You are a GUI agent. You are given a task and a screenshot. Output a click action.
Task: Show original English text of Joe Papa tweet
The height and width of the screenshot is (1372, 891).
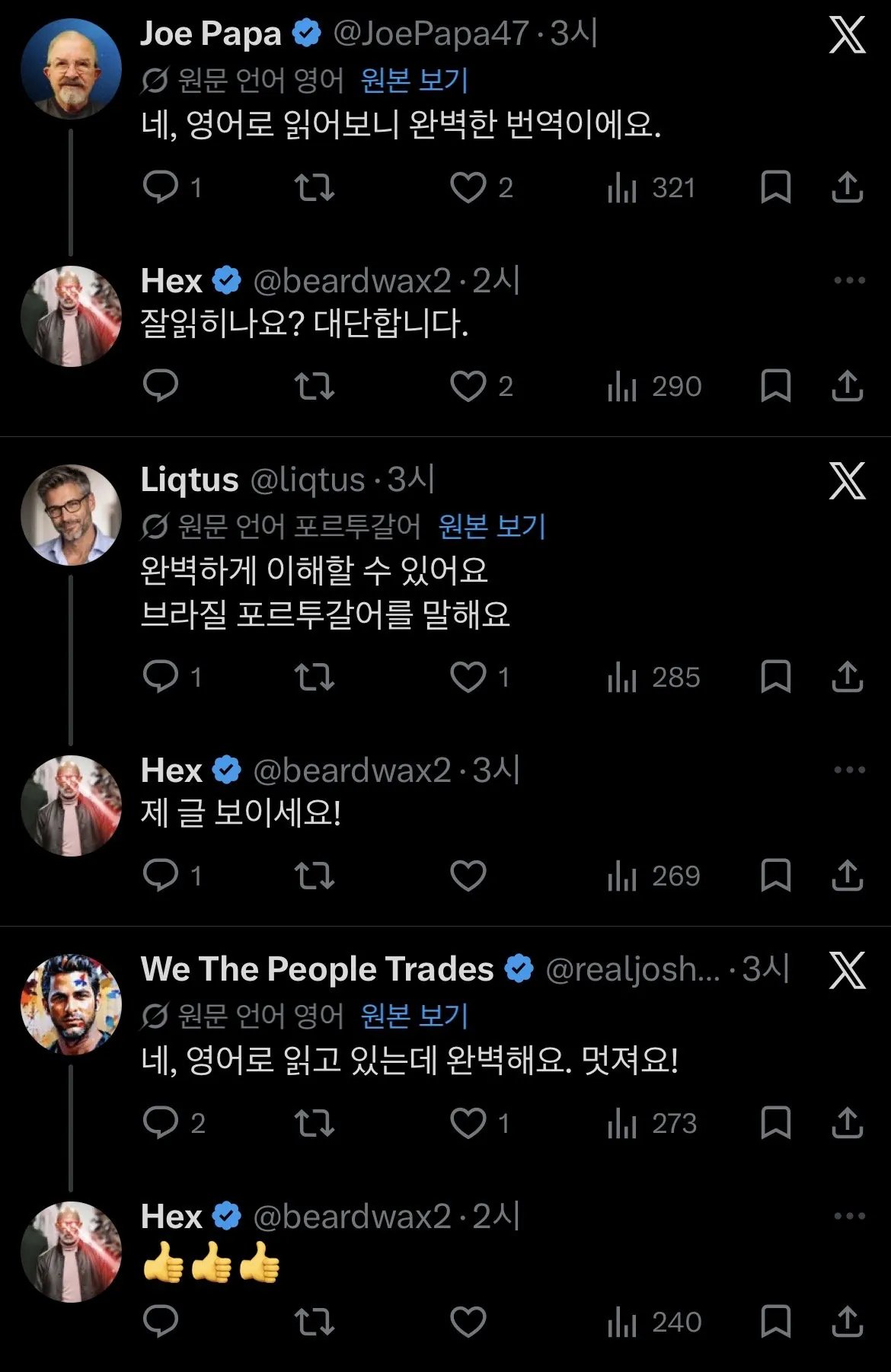click(x=414, y=80)
